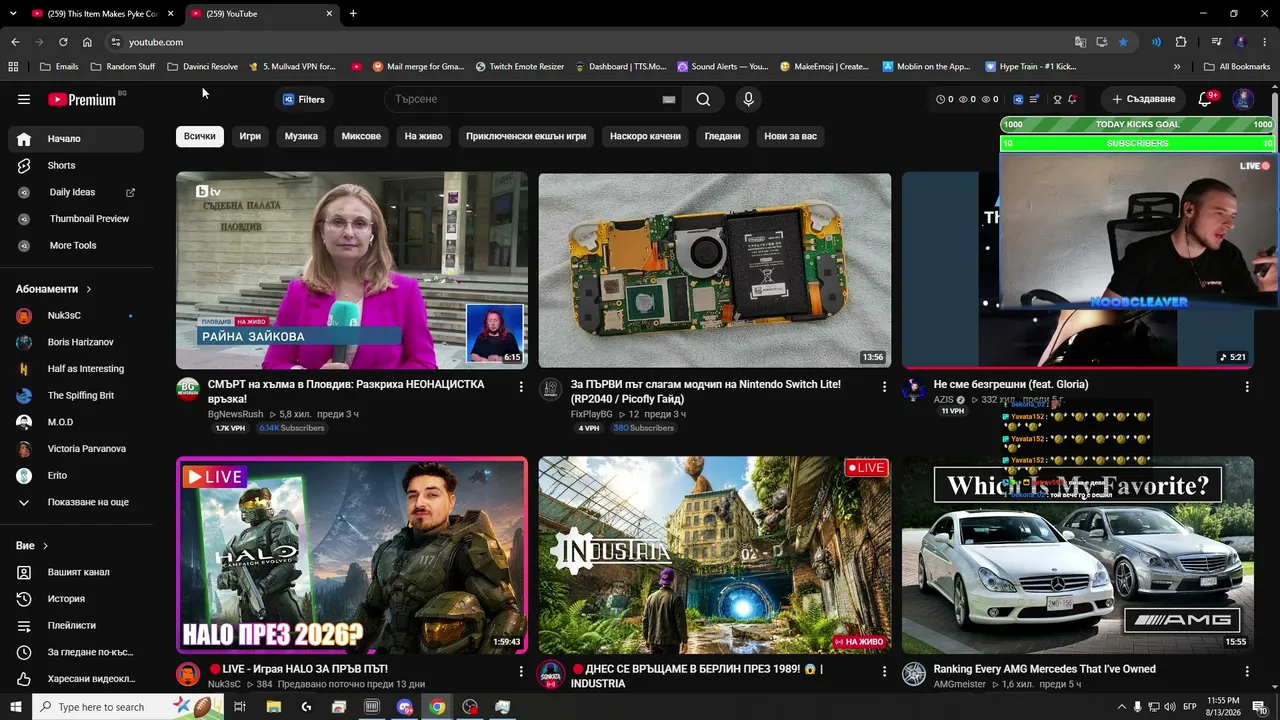1280x720 pixels.
Task: Click the translate page icon
Action: pos(1080,42)
